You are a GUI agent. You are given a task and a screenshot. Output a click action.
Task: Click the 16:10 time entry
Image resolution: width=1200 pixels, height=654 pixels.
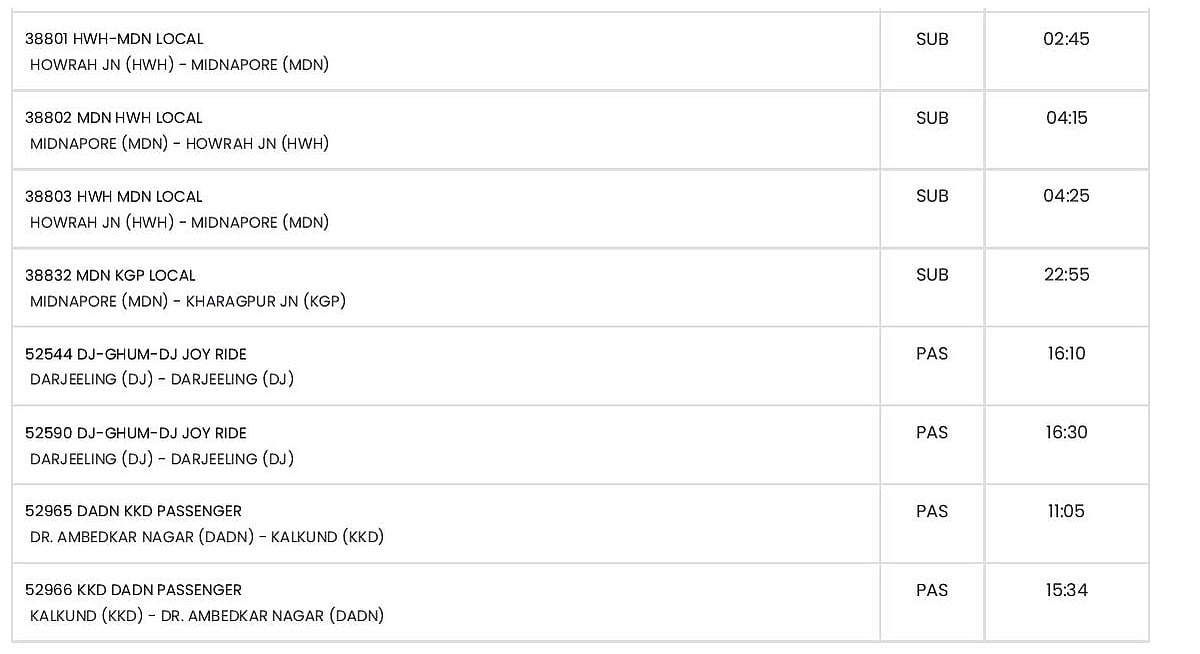click(x=1066, y=354)
